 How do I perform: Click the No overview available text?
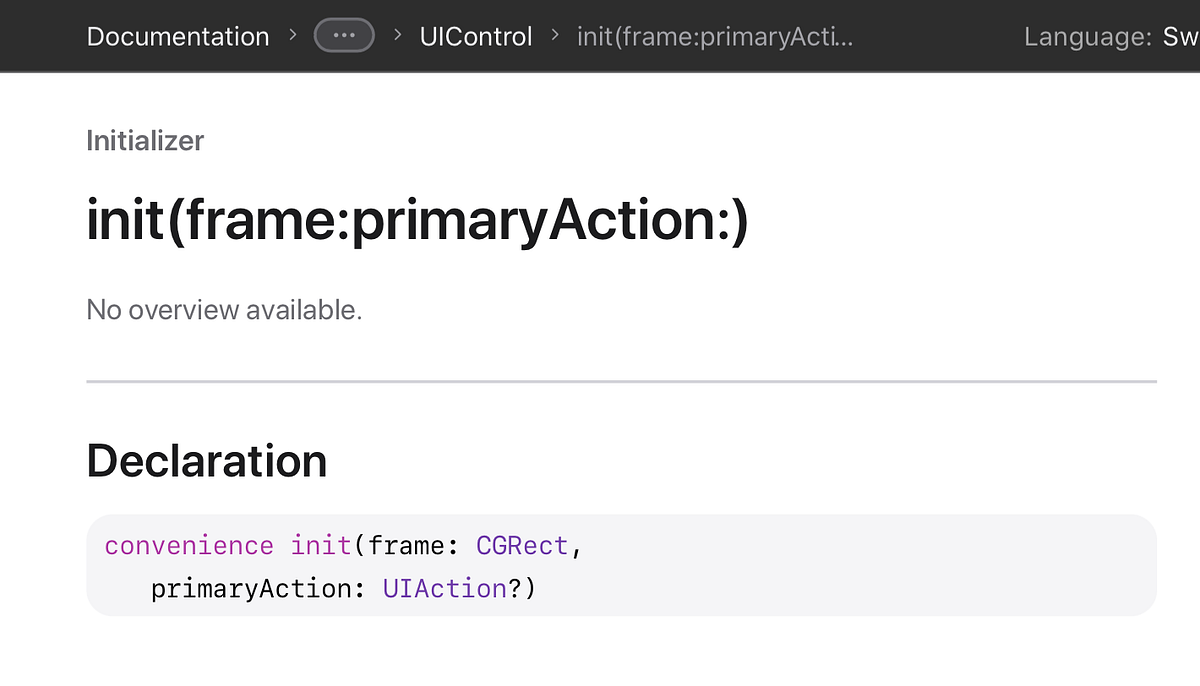click(222, 309)
